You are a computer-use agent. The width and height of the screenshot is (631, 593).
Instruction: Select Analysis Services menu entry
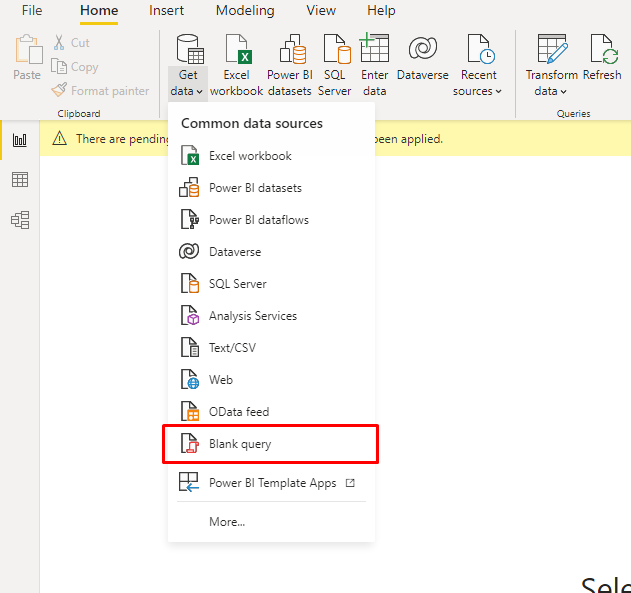pos(252,316)
